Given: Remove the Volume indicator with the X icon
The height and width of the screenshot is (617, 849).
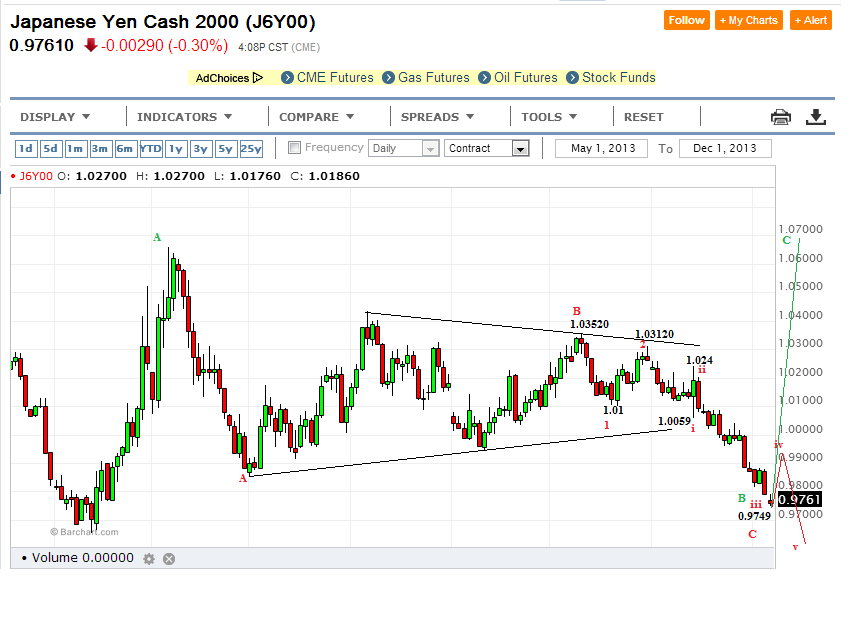Looking at the screenshot, I should 169,559.
